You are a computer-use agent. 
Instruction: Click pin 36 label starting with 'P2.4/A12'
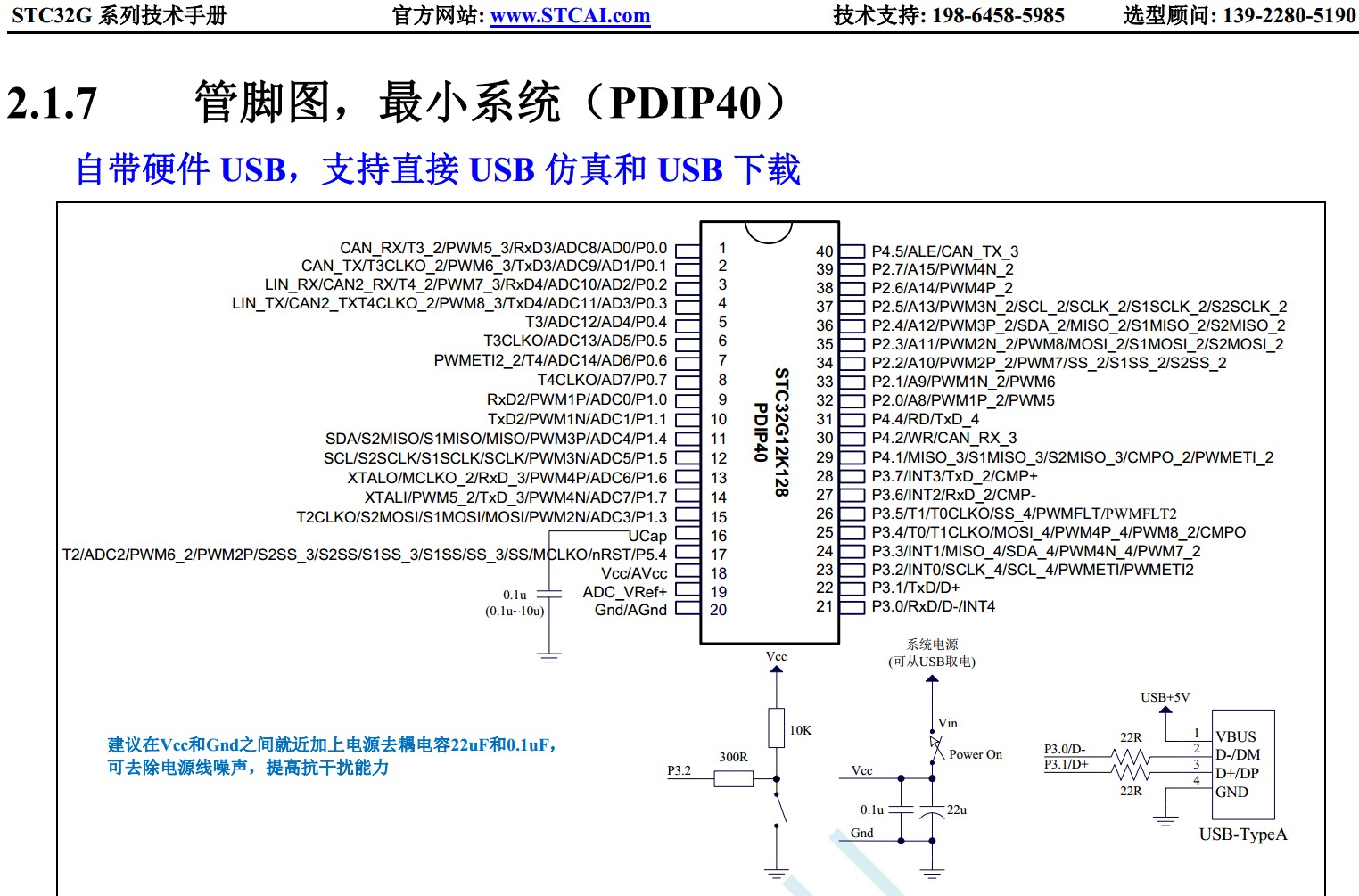pyautogui.click(x=1078, y=325)
